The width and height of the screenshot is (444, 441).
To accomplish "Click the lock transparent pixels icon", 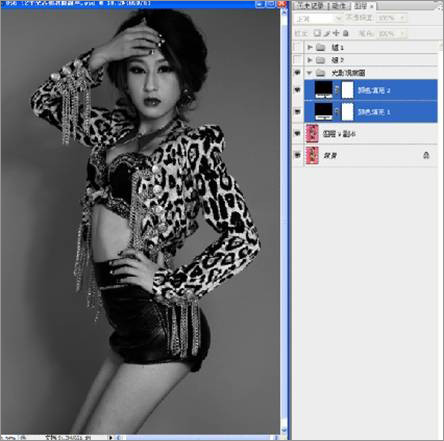I will point(317,33).
